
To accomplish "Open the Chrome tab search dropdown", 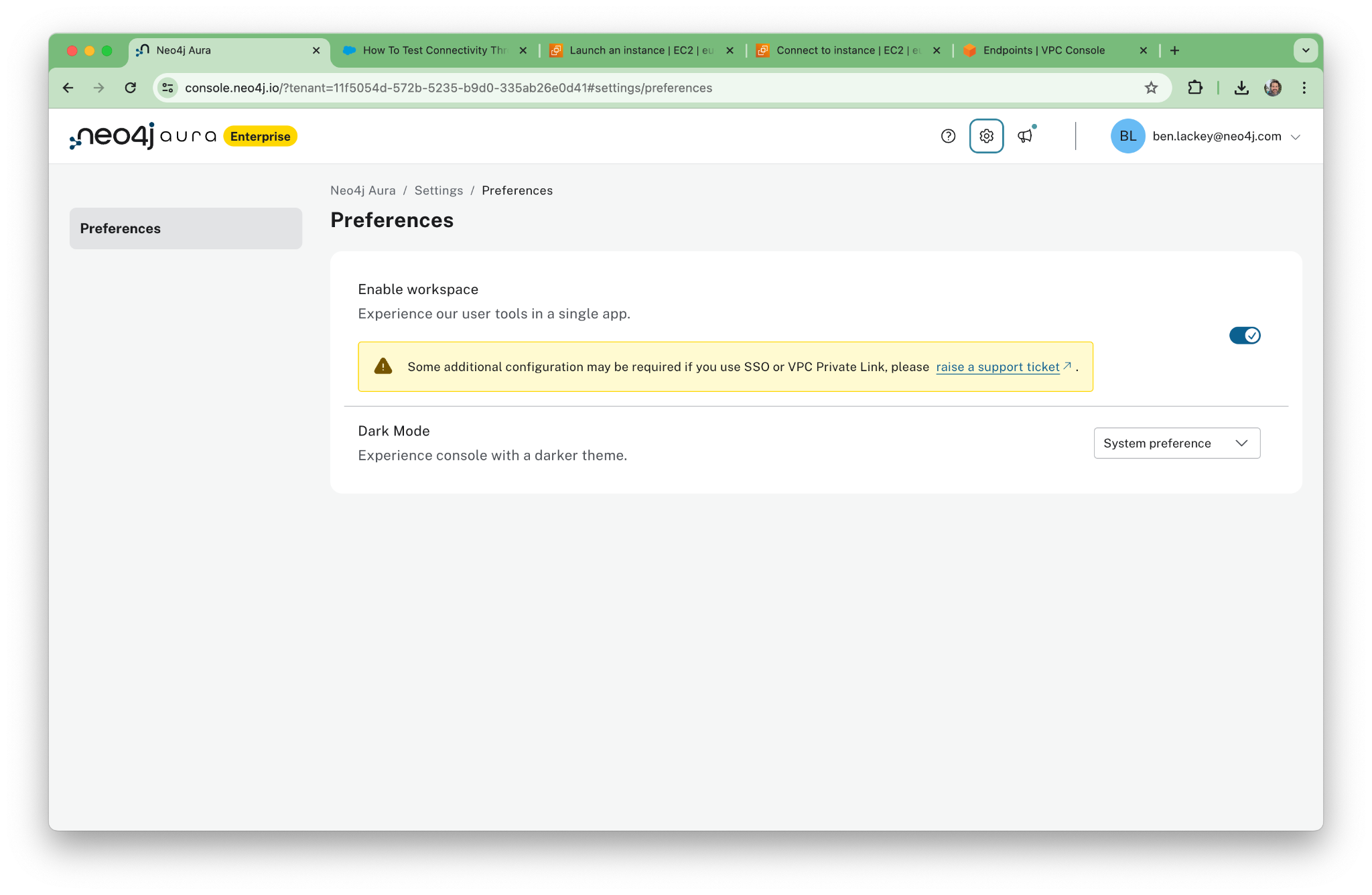I will click(1306, 50).
